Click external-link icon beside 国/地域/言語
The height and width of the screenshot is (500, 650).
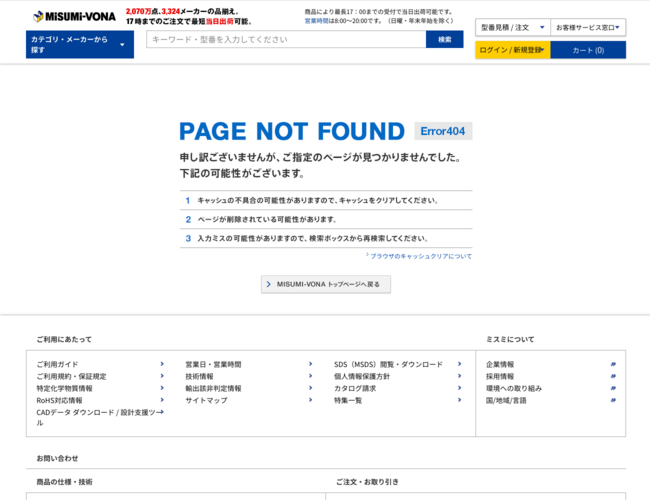[613, 400]
